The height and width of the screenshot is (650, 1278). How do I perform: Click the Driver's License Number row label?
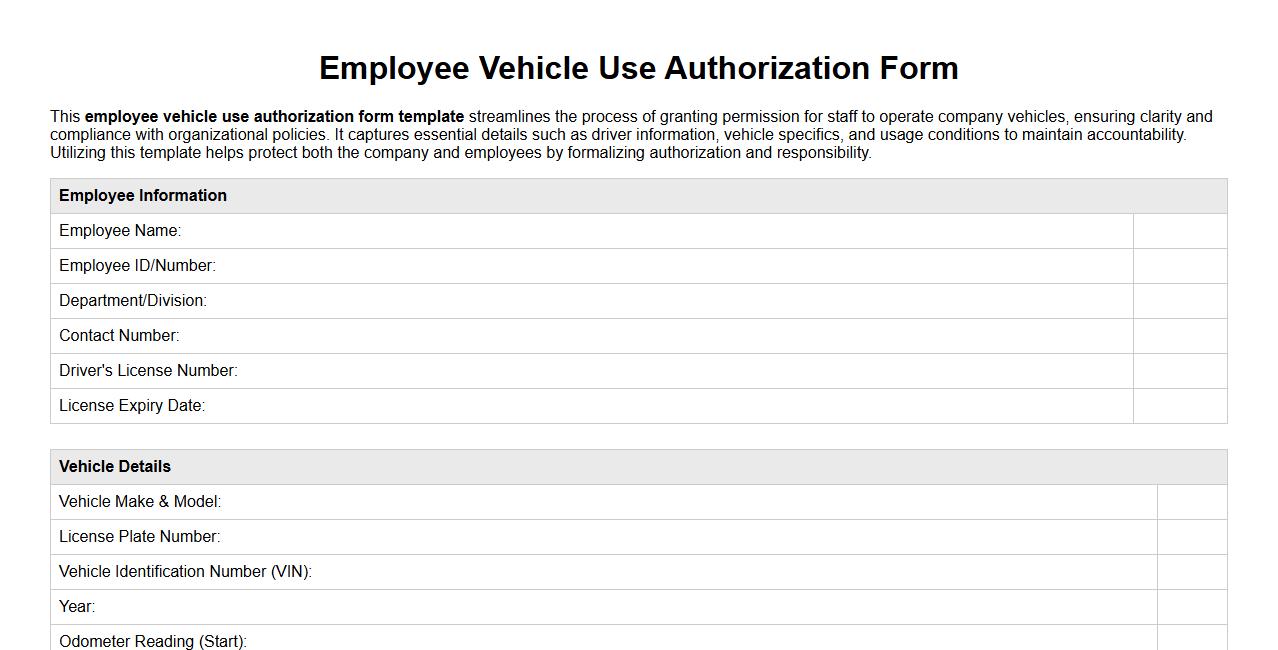point(148,370)
